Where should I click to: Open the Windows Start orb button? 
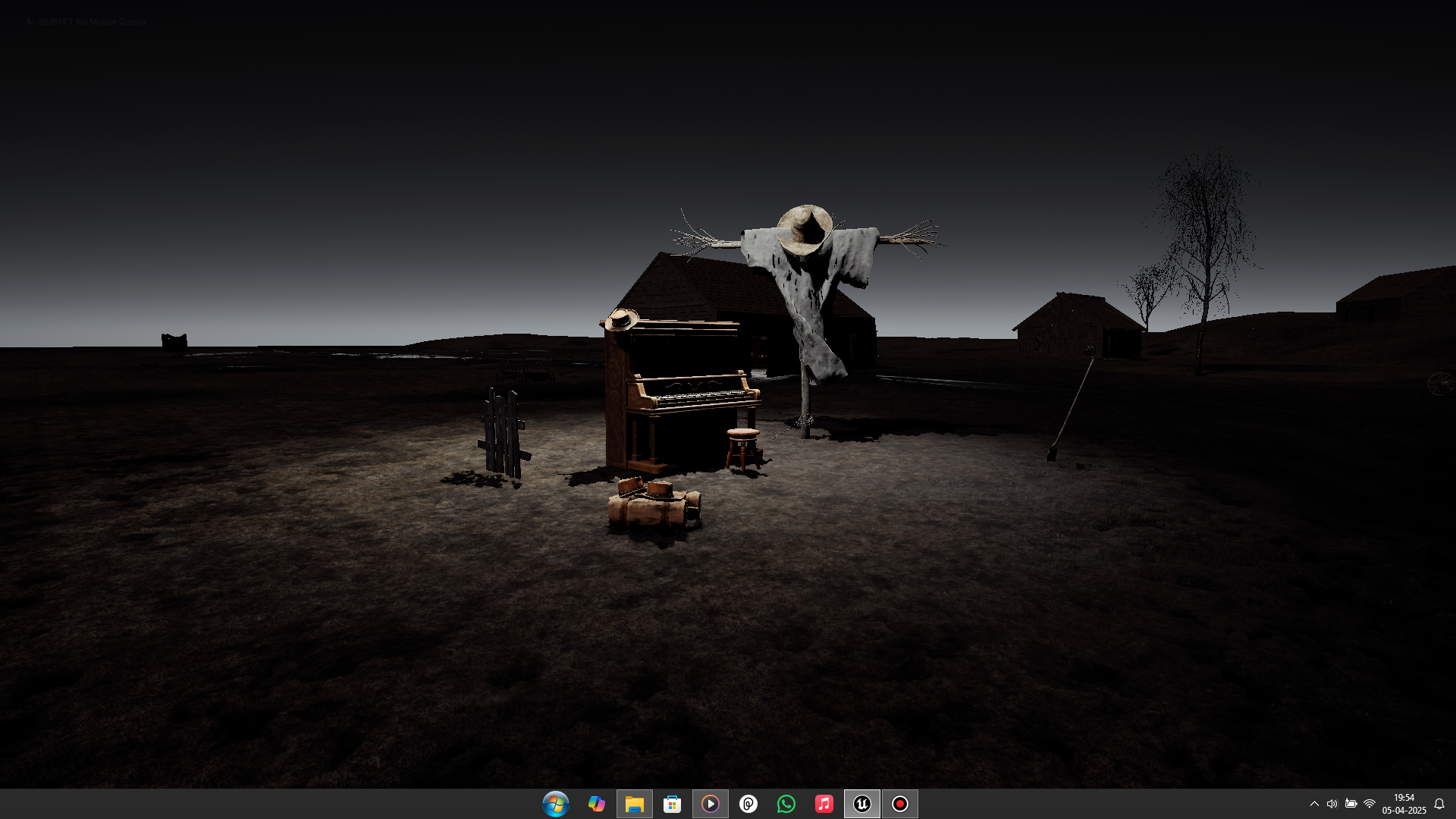(556, 804)
